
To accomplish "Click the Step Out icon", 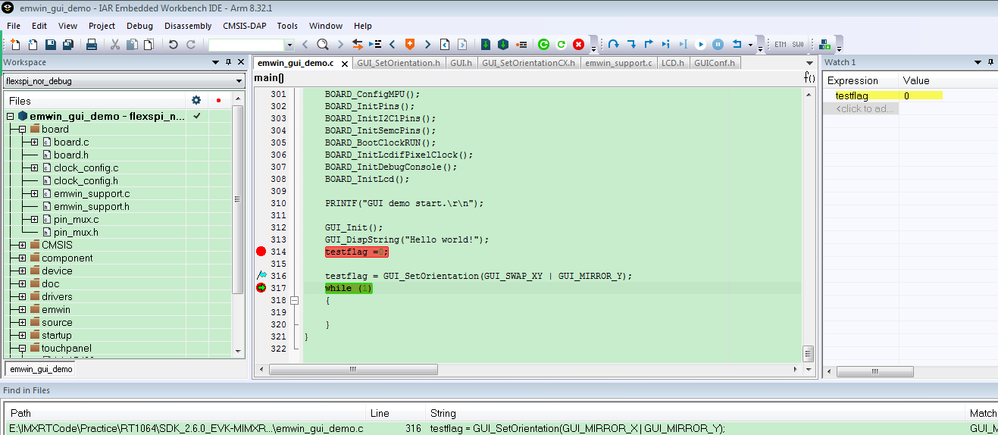I will pyautogui.click(x=649, y=45).
